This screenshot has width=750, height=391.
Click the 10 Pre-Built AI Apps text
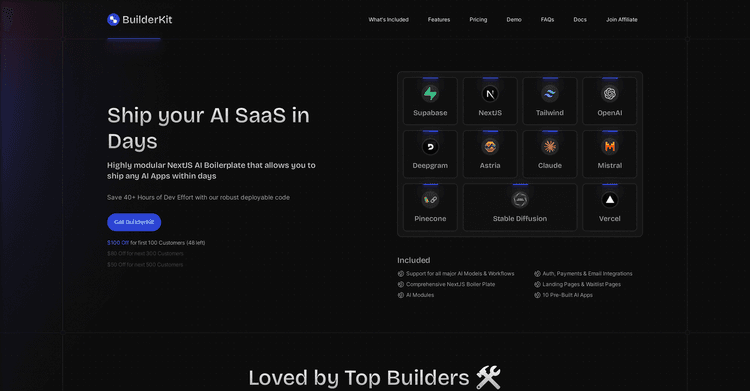tap(567, 295)
